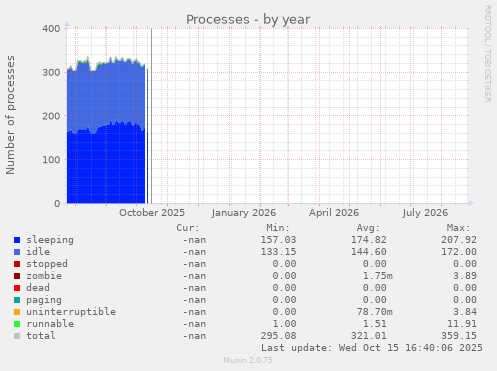Click total max value 359.15

pos(459,336)
